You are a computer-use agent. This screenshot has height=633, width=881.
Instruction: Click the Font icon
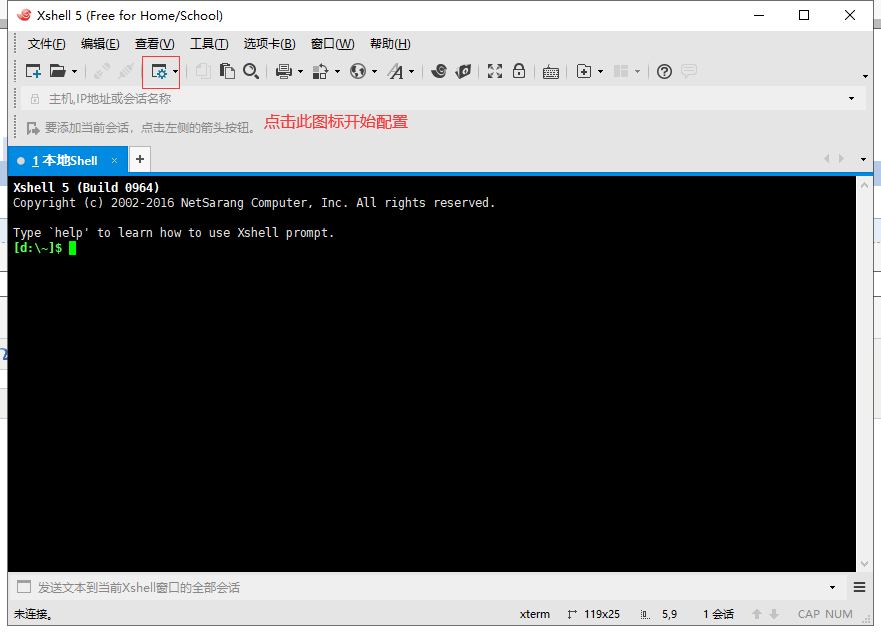pos(396,71)
